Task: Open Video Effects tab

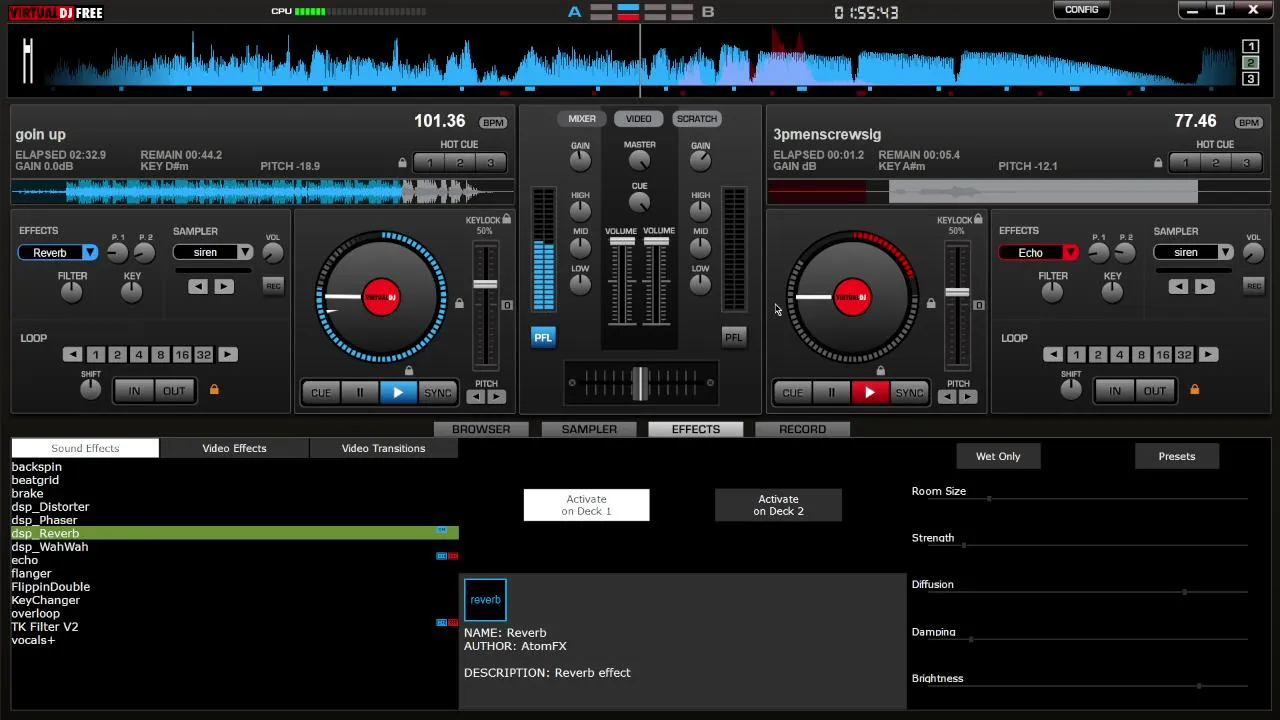Action: [234, 448]
